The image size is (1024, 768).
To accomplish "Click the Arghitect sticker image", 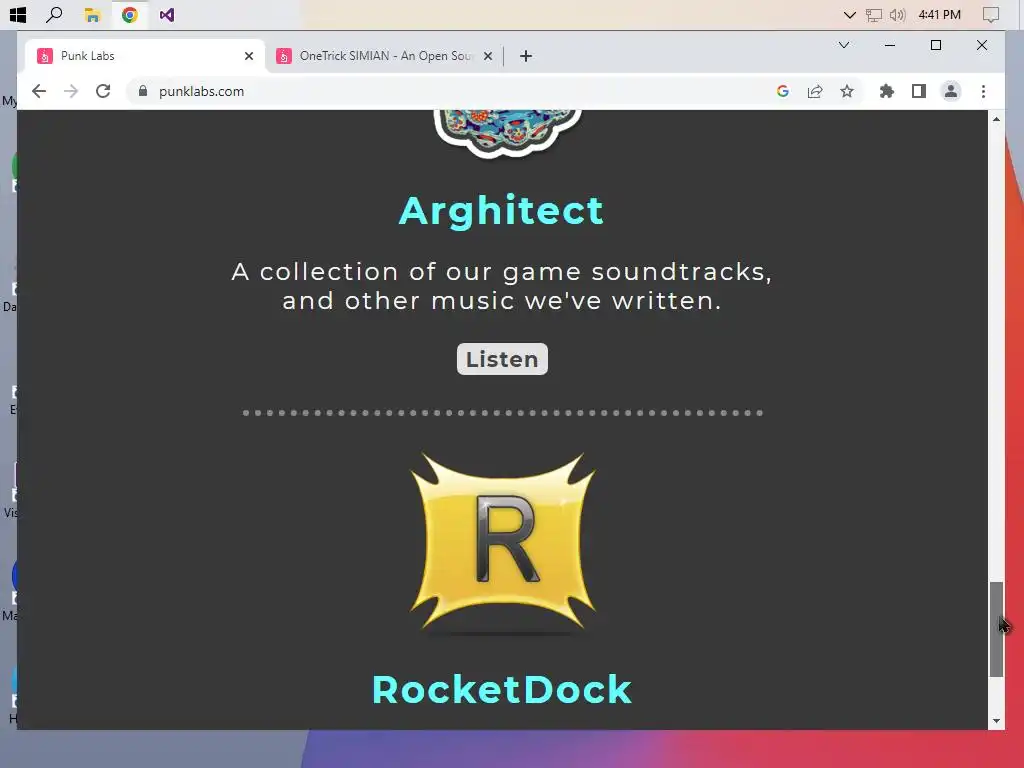I will (507, 133).
